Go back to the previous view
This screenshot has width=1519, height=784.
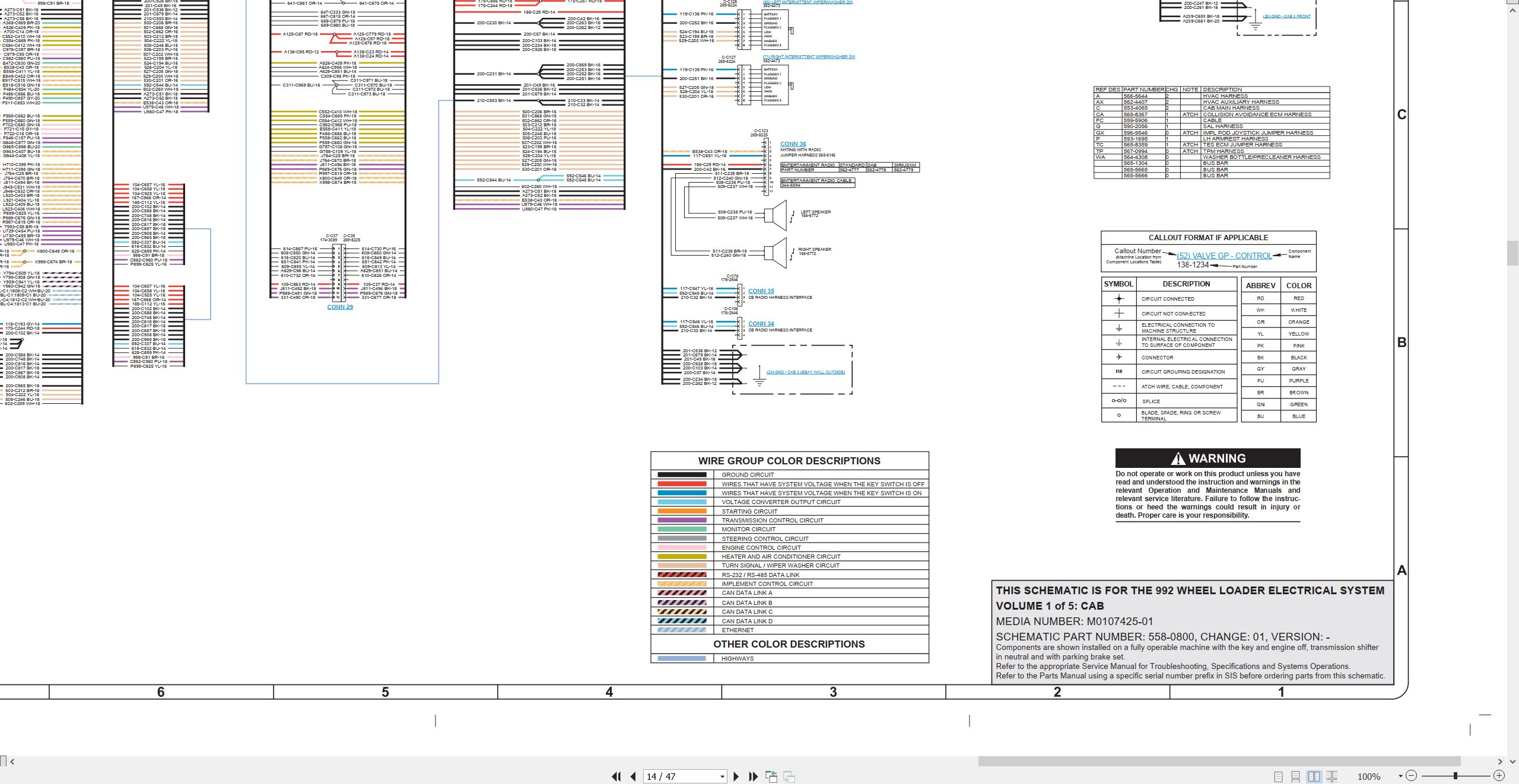click(771, 776)
